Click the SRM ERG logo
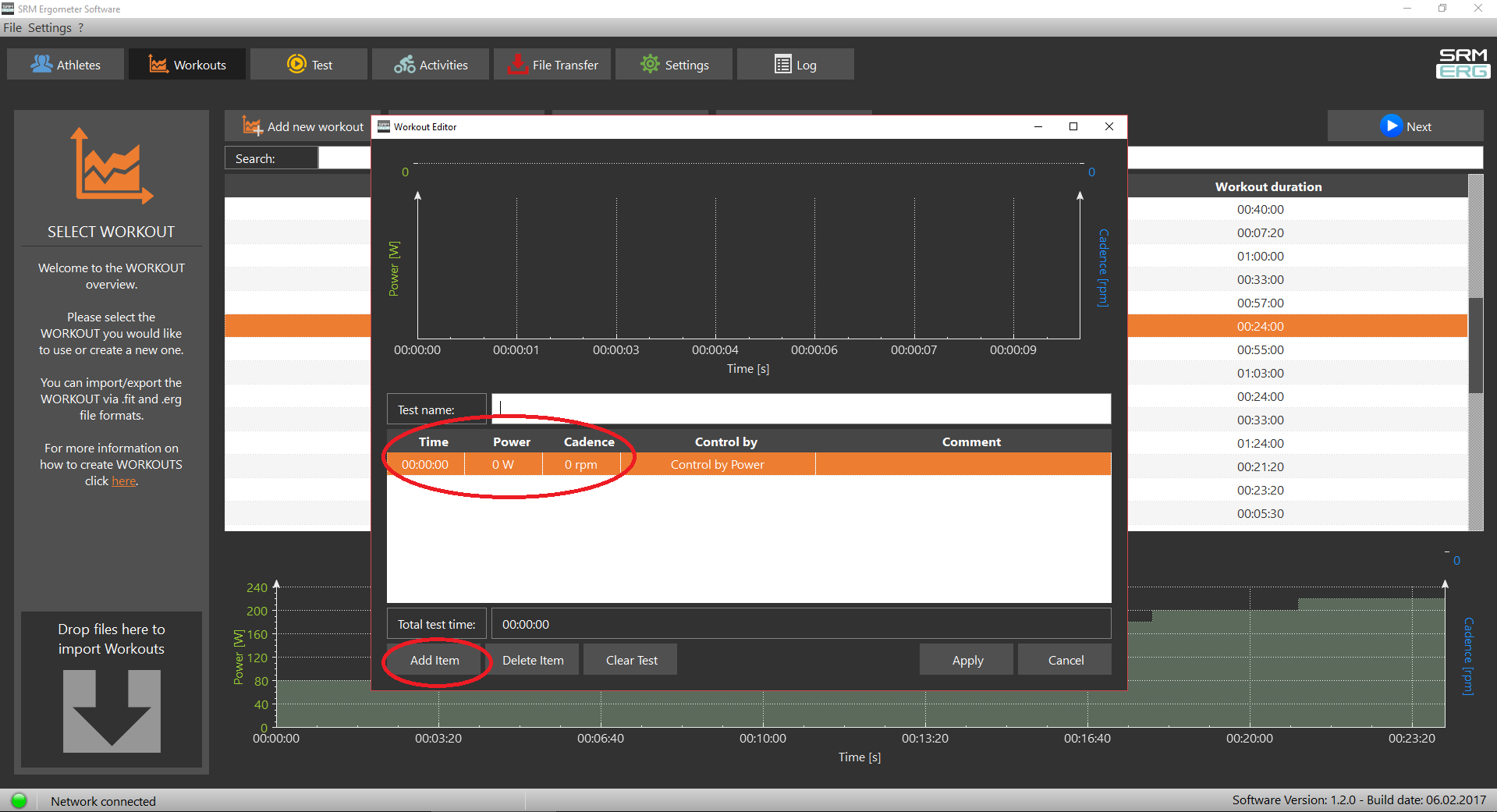Viewport: 1497px width, 812px height. pos(1463,63)
